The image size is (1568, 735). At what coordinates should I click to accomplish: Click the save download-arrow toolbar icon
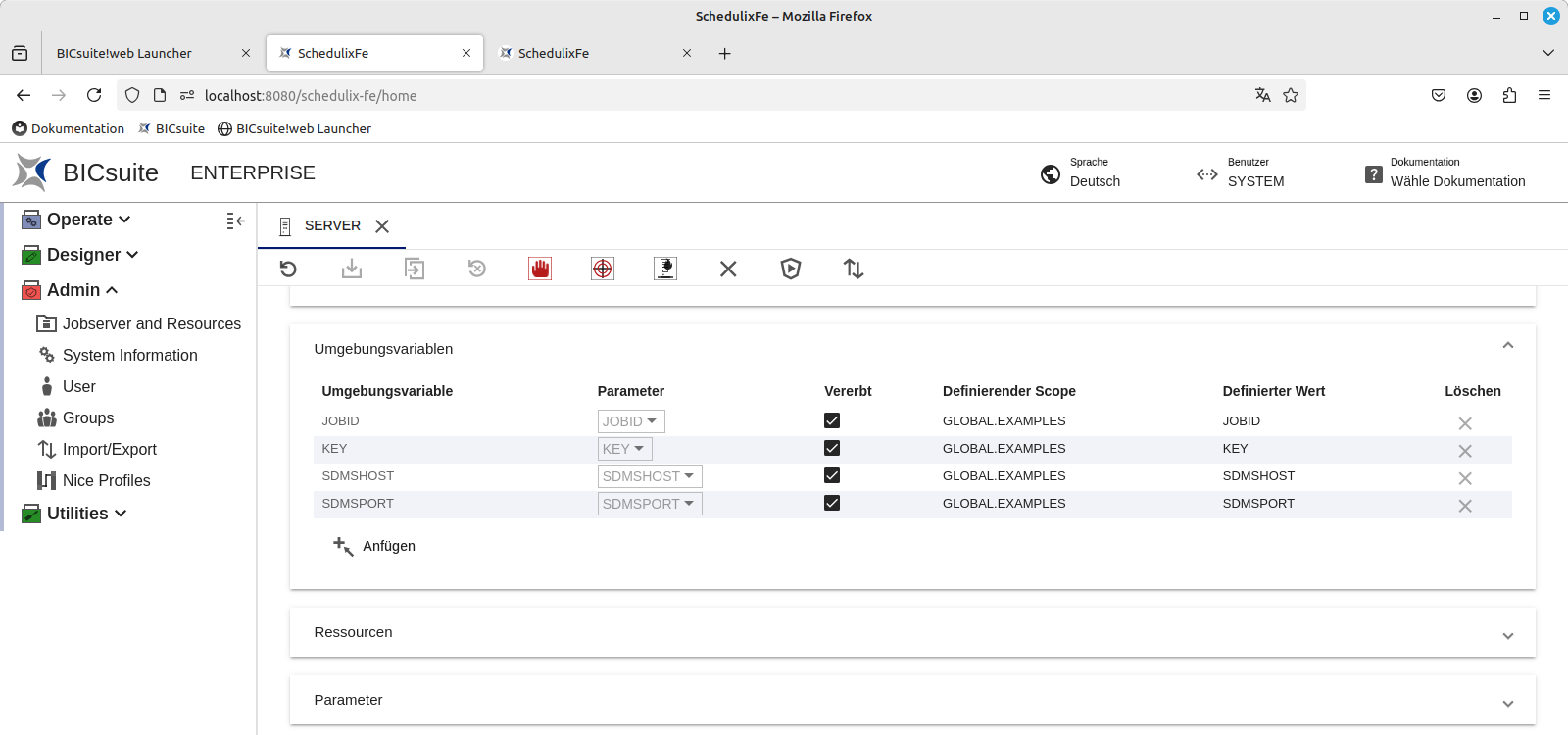coord(352,269)
